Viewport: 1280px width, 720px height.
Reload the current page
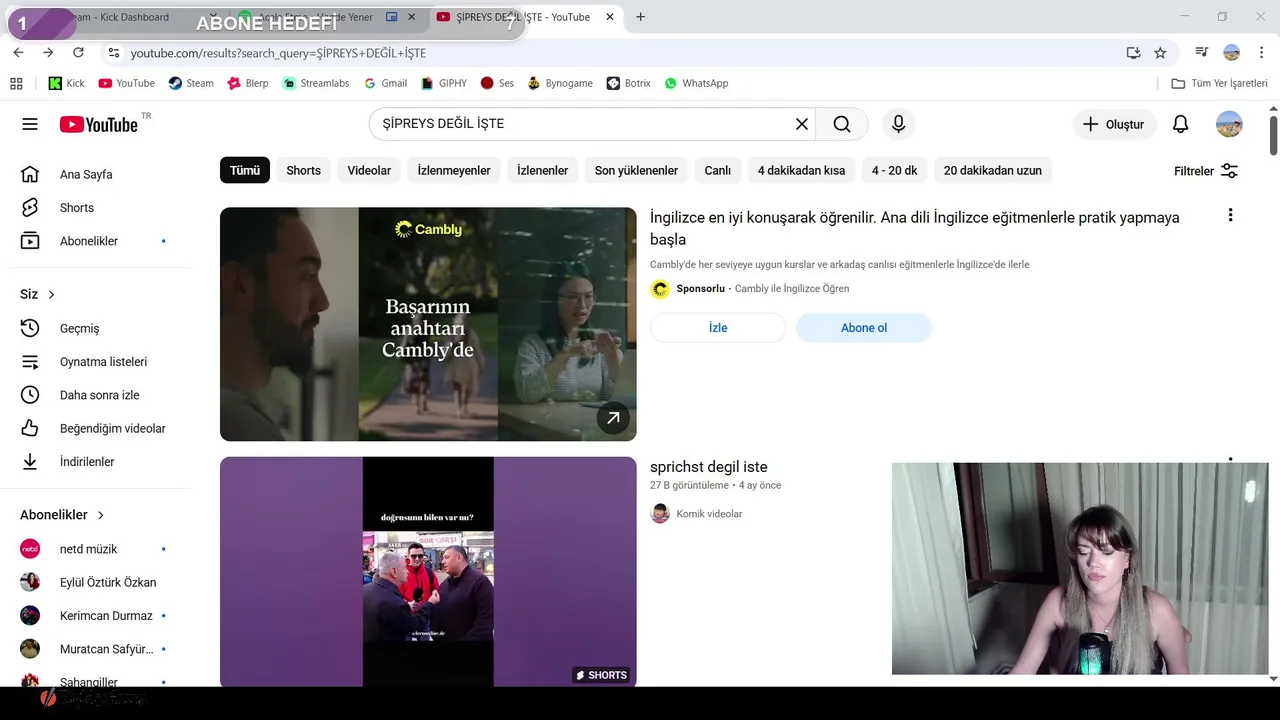click(x=78, y=53)
